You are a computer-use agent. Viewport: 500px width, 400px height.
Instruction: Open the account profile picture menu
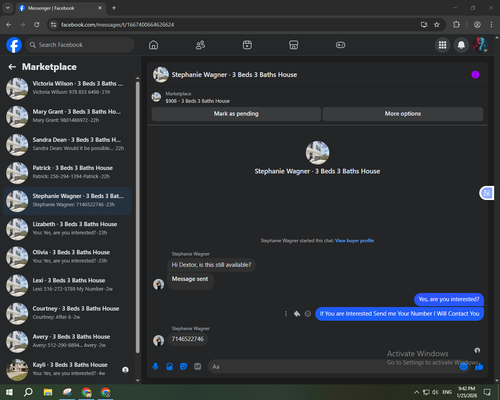pyautogui.click(x=480, y=45)
